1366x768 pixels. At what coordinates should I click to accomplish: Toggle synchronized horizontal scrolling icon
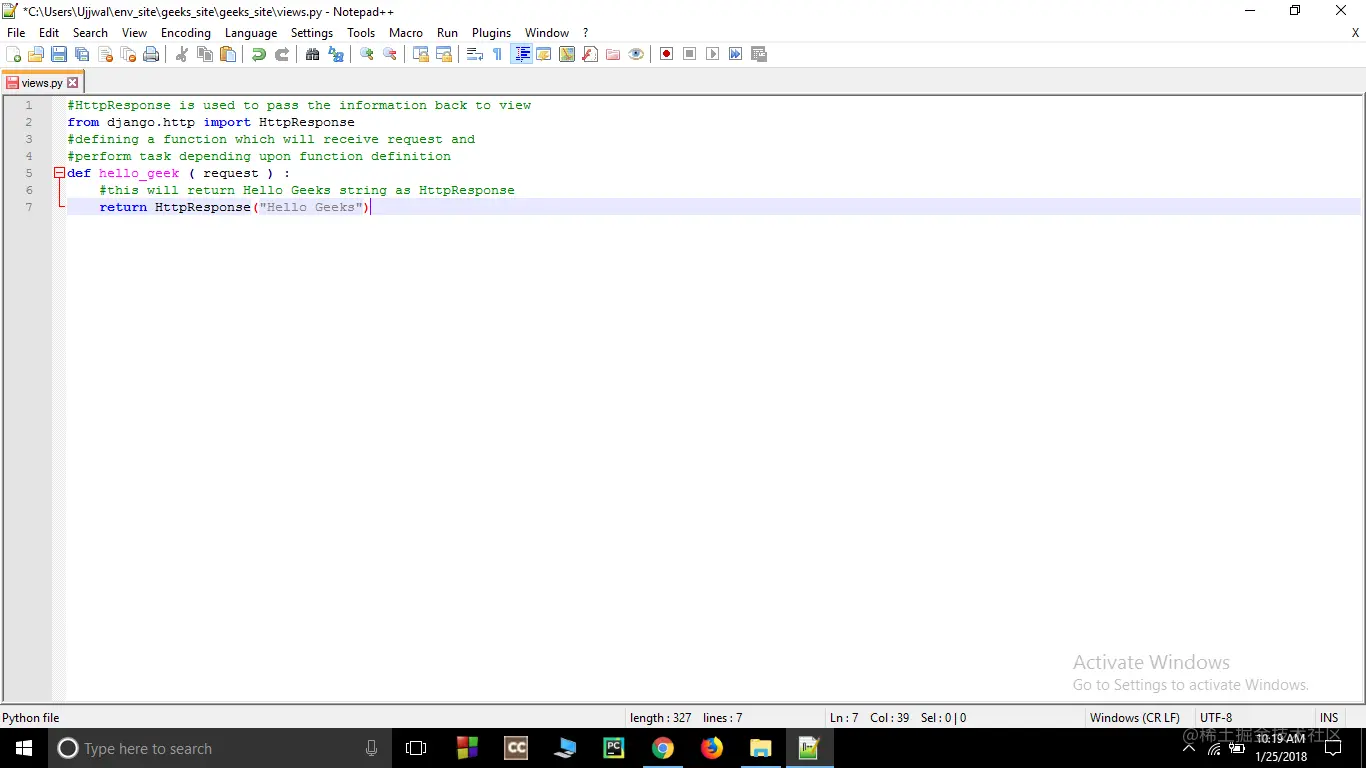[444, 54]
